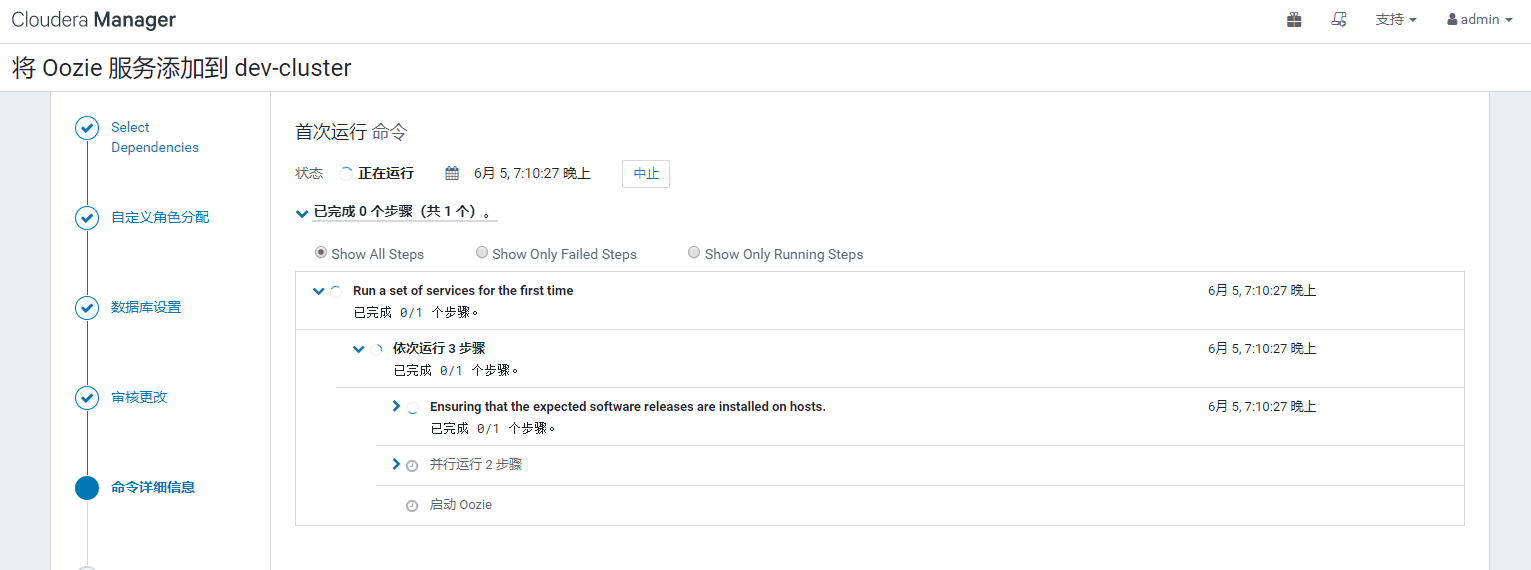This screenshot has height=570, width=1531.
Task: Click the calendar icon beside start time
Action: coord(452,173)
